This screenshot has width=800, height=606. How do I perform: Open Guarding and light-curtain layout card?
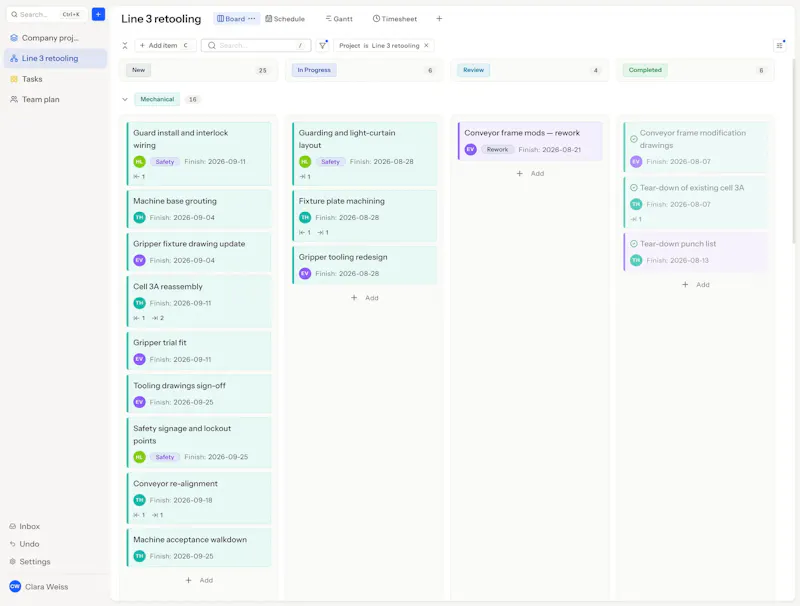[x=365, y=154]
